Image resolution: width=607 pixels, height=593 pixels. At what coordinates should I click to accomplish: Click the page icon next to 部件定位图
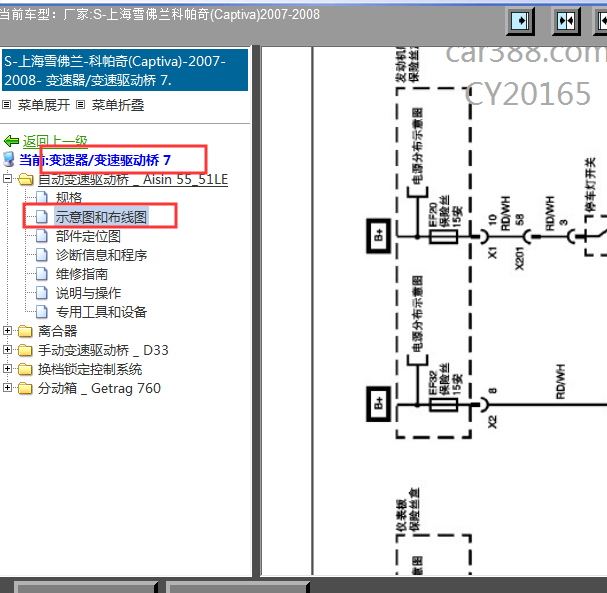pos(42,236)
